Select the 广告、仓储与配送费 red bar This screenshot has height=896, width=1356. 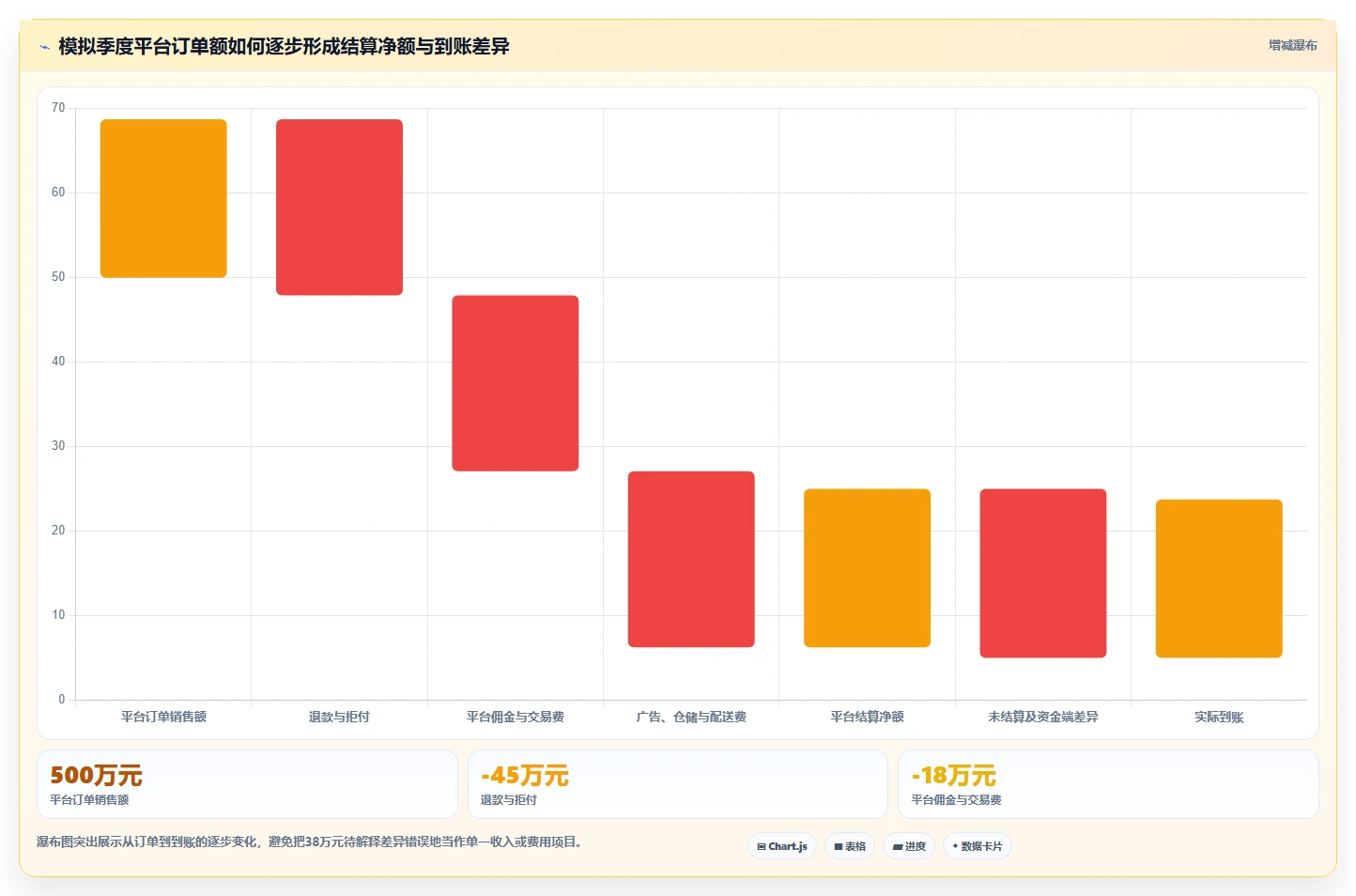(691, 559)
